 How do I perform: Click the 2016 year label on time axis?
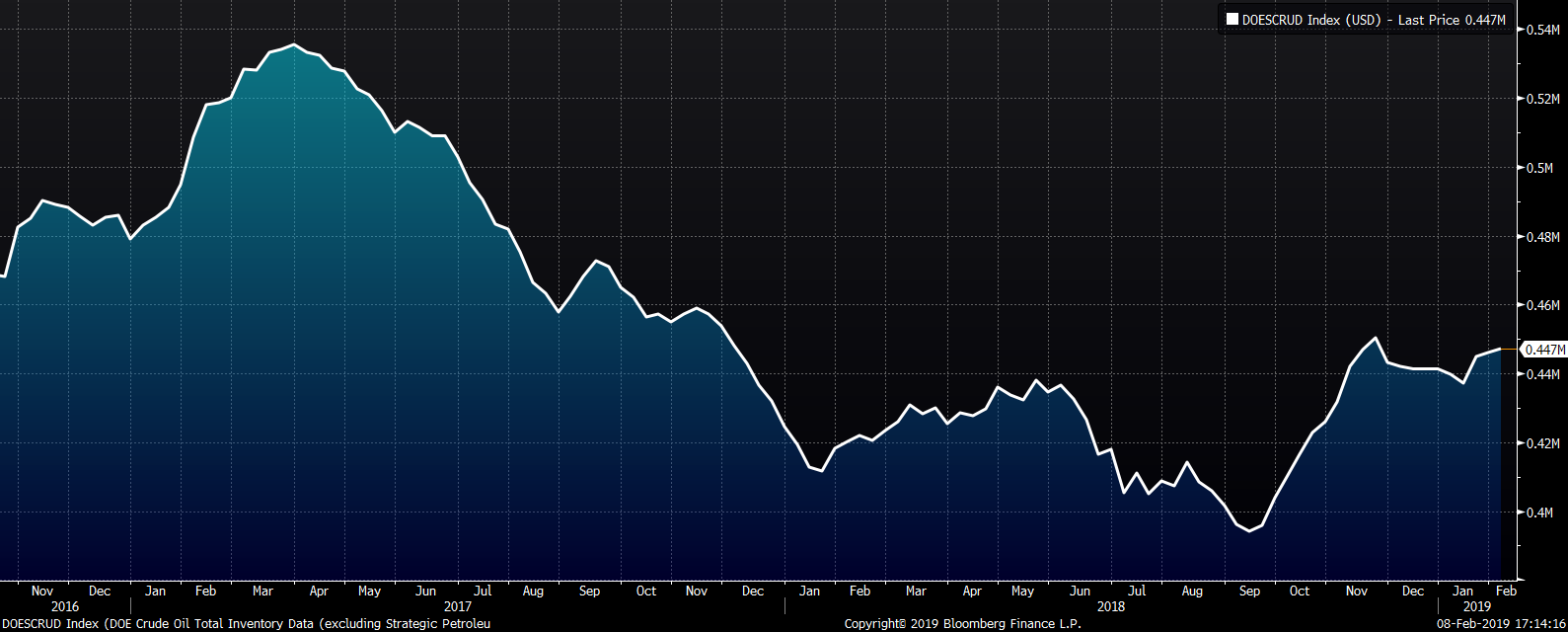64,606
